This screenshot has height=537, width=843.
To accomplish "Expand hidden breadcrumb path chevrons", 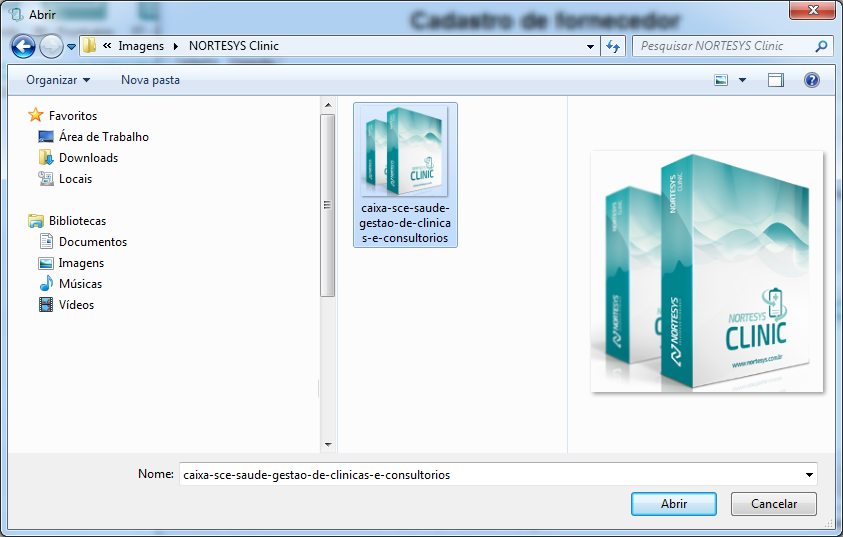I will pos(107,46).
